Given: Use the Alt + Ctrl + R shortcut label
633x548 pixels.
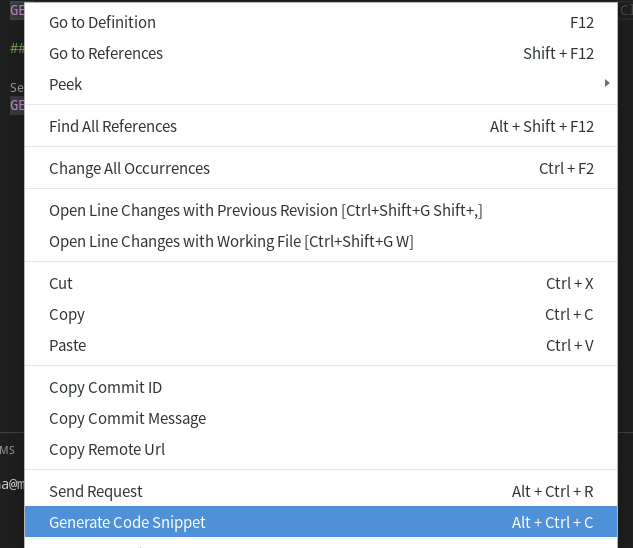Looking at the screenshot, I should (x=553, y=491).
